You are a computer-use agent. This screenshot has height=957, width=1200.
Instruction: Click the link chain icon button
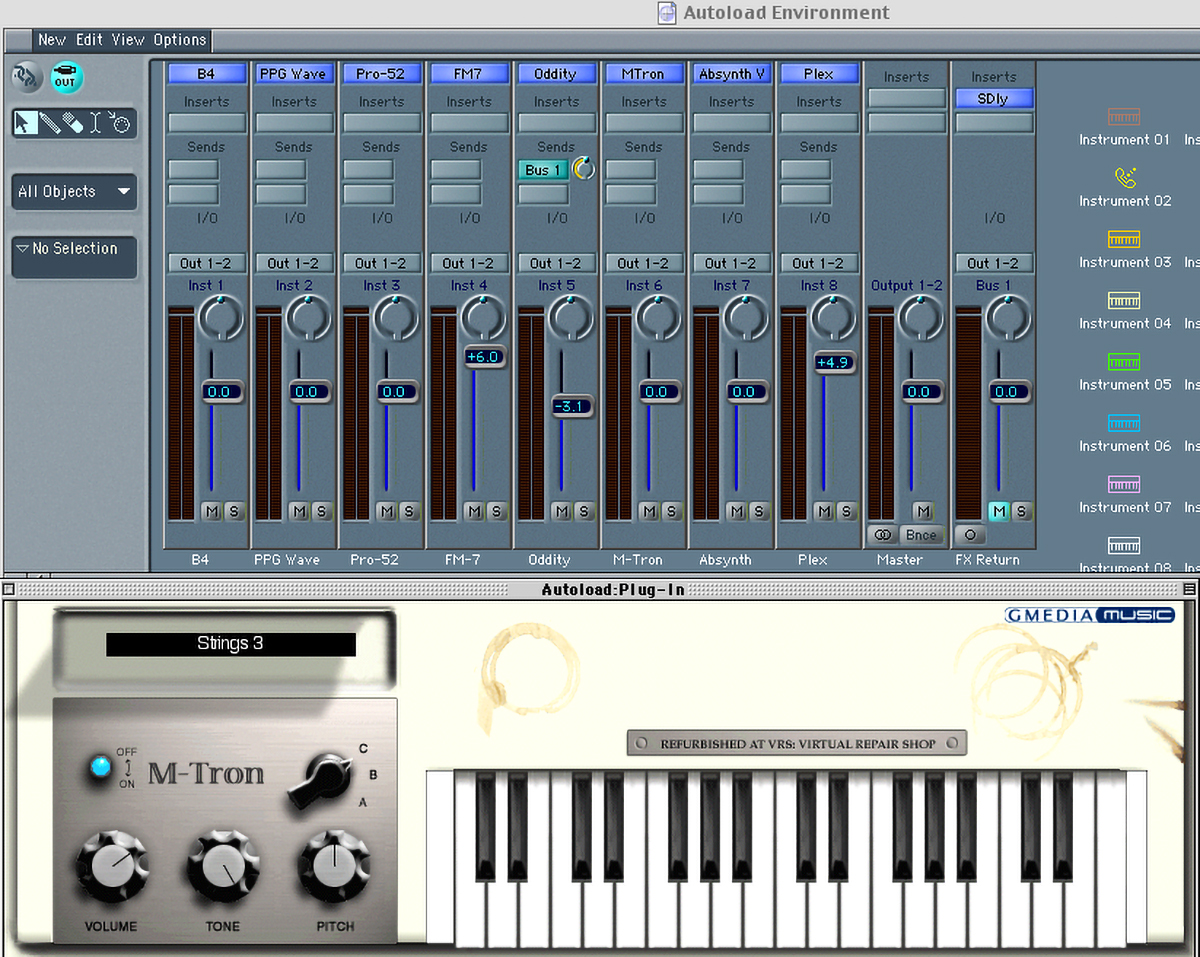(x=27, y=77)
